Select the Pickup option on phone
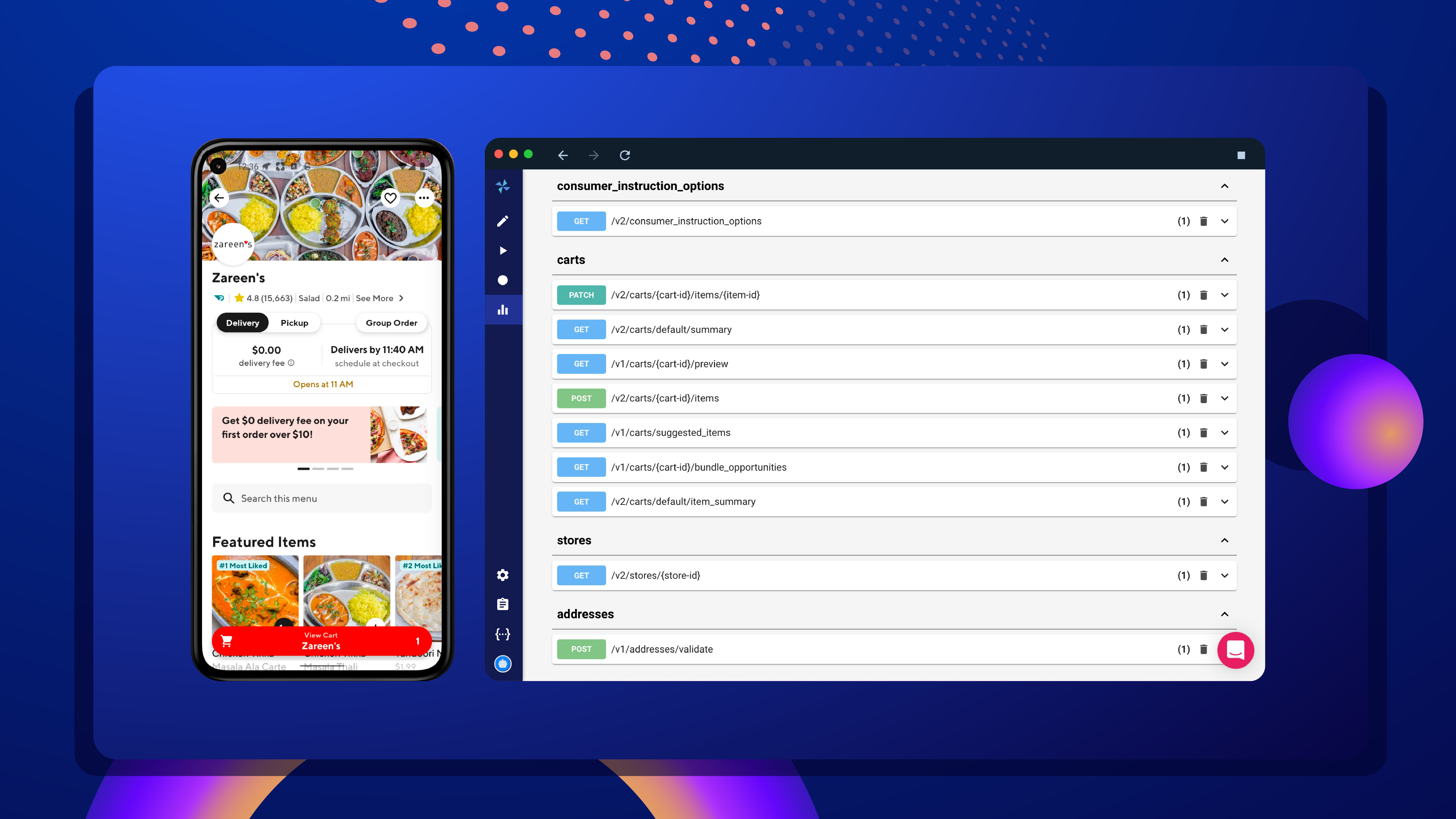 coord(294,323)
